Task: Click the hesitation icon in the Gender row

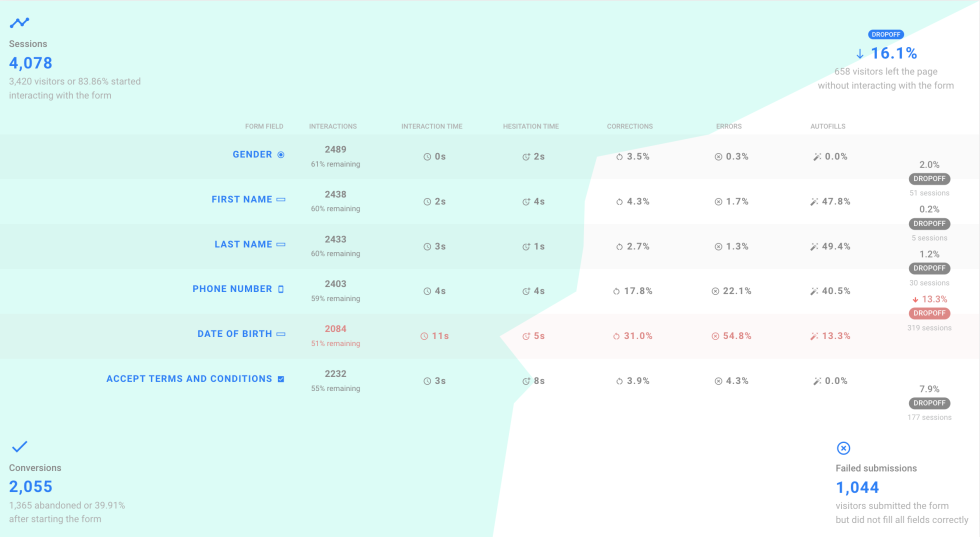Action: [x=526, y=157]
